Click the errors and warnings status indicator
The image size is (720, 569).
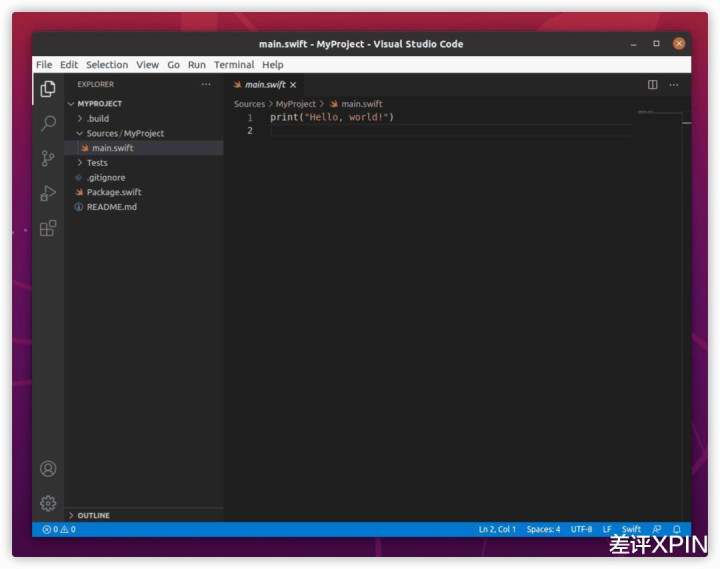tap(59, 529)
